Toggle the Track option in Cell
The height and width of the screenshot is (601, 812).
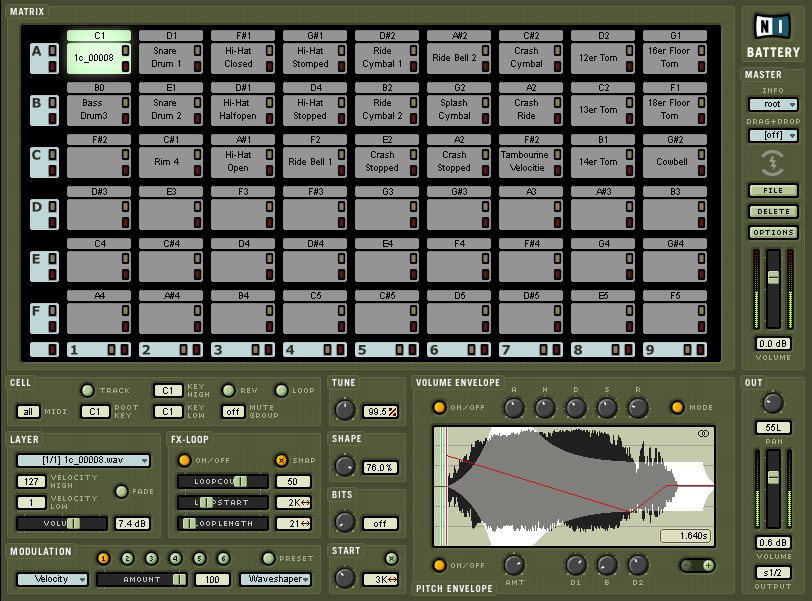(88, 390)
